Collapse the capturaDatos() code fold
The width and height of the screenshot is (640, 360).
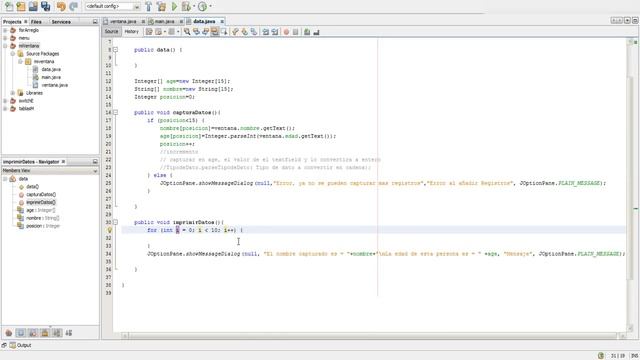[x=116, y=112]
